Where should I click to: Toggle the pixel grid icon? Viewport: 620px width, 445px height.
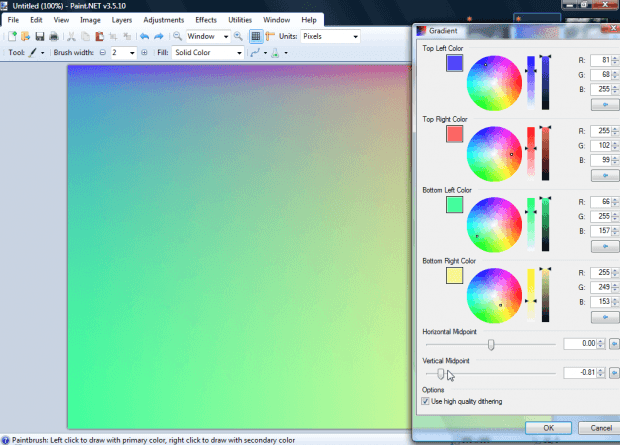tap(256, 36)
